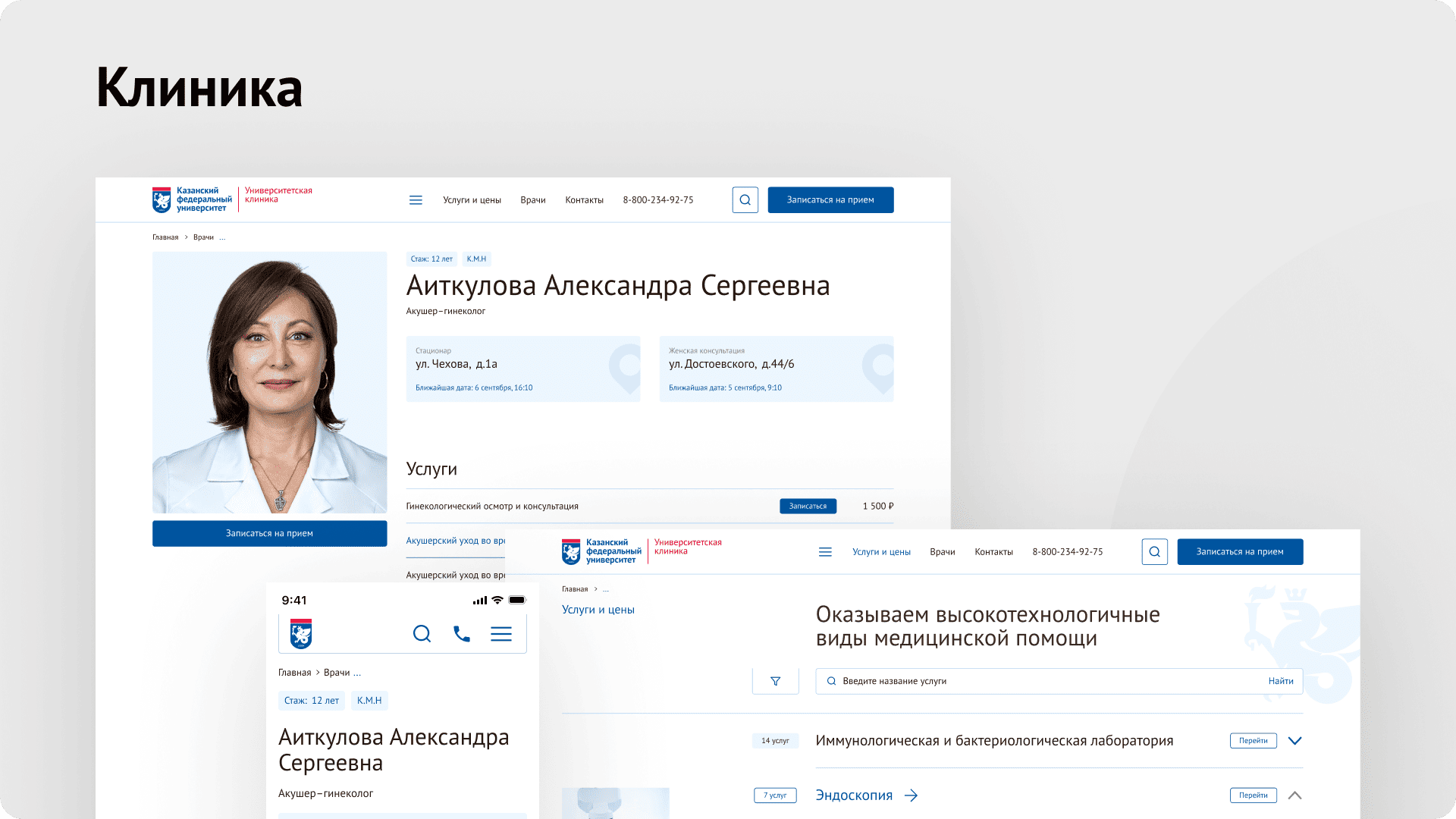Tap Стаж: 12 лет tag in mobile view
Image resolution: width=1456 pixels, height=819 pixels.
(x=312, y=701)
